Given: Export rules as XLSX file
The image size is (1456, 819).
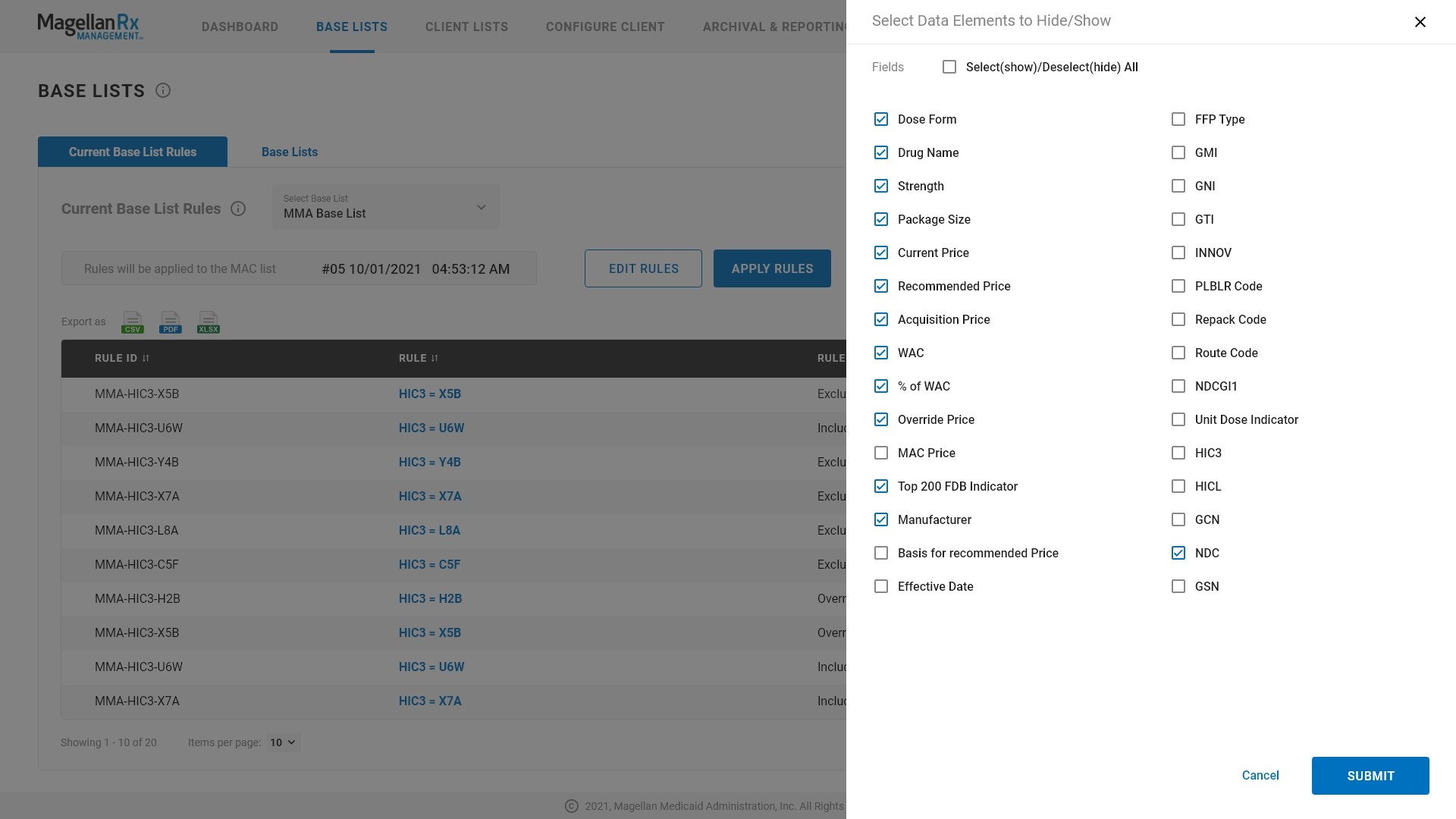Looking at the screenshot, I should [208, 322].
